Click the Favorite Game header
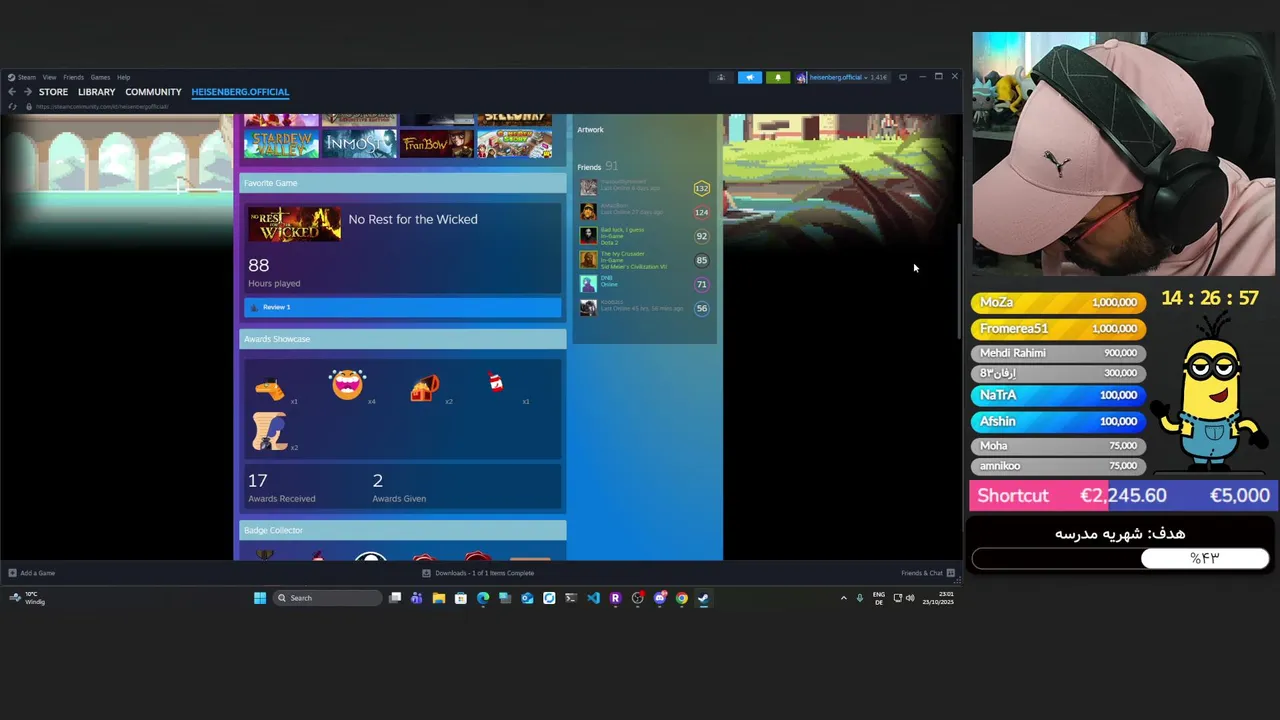This screenshot has width=1280, height=720. coord(403,183)
